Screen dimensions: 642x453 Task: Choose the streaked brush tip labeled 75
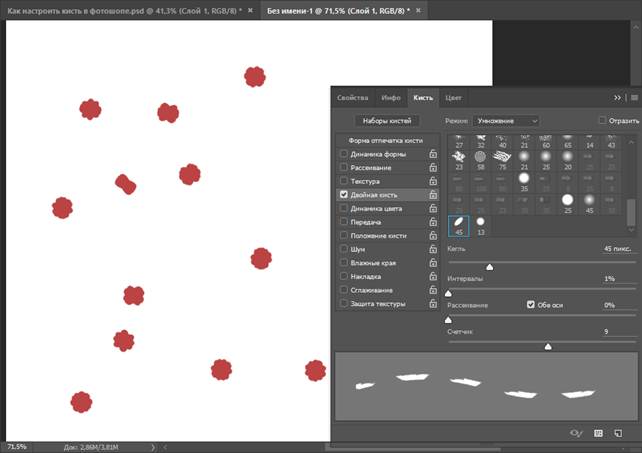tap(502, 160)
